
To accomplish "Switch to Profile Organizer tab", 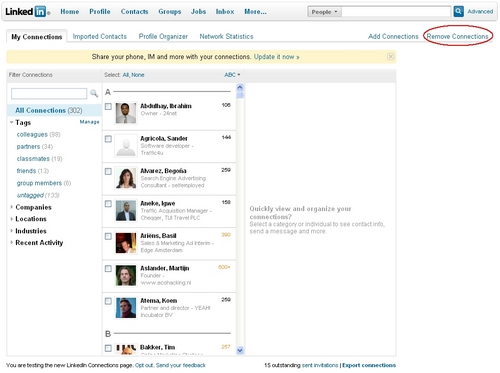I will 163,36.
